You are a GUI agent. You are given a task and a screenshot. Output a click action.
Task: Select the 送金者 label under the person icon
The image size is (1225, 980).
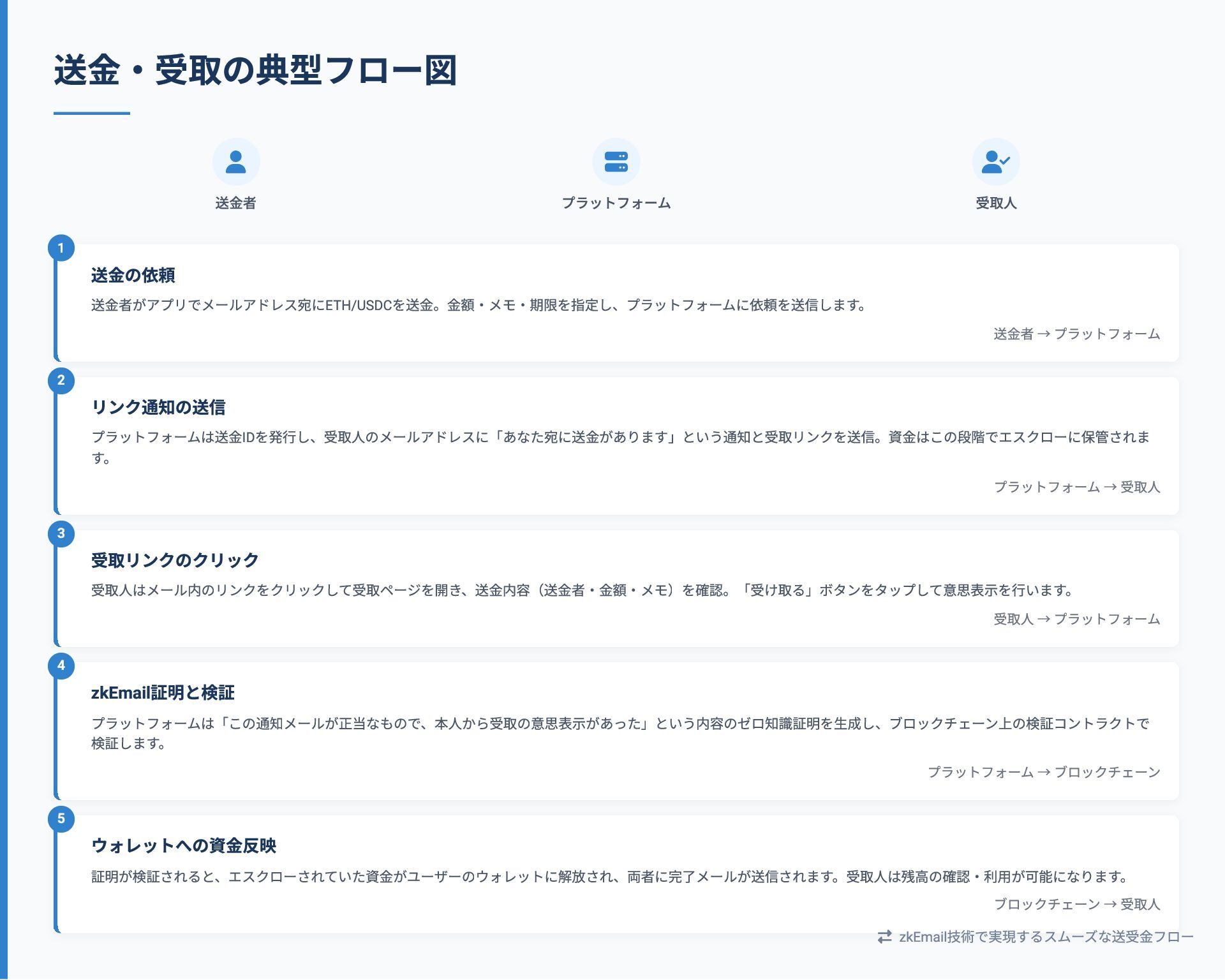[x=236, y=203]
